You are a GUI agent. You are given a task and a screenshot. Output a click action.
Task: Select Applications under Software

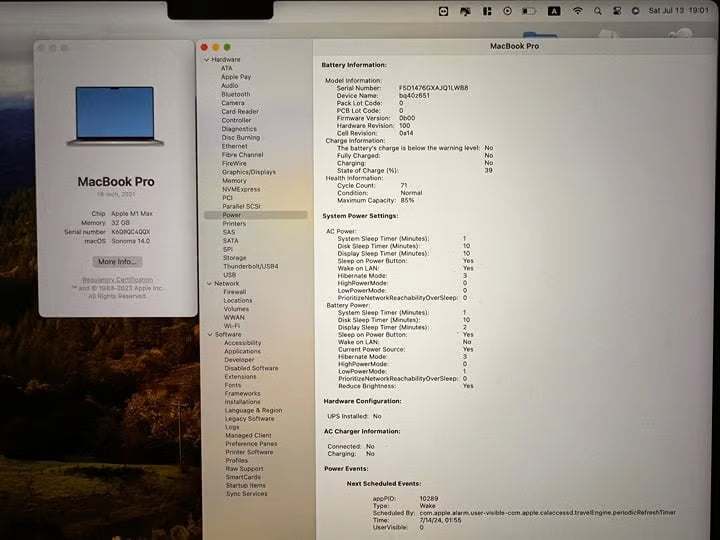242,351
